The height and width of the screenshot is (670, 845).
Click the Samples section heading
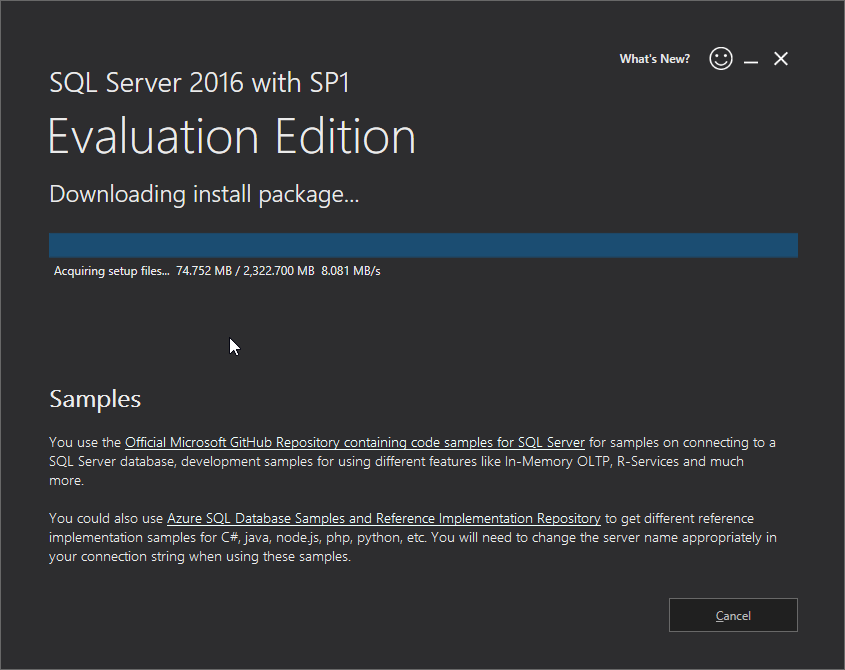pyautogui.click(x=95, y=399)
